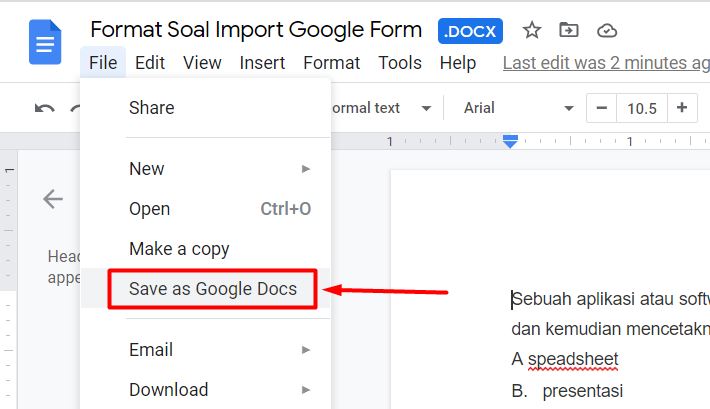
Task: Open the Normal text style dropdown
Action: coord(382,108)
